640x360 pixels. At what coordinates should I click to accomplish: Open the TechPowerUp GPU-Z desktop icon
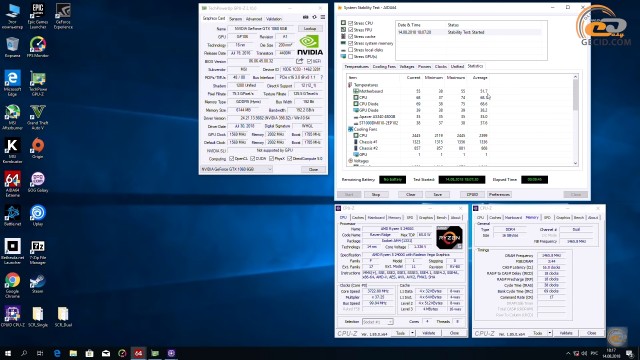(x=38, y=84)
